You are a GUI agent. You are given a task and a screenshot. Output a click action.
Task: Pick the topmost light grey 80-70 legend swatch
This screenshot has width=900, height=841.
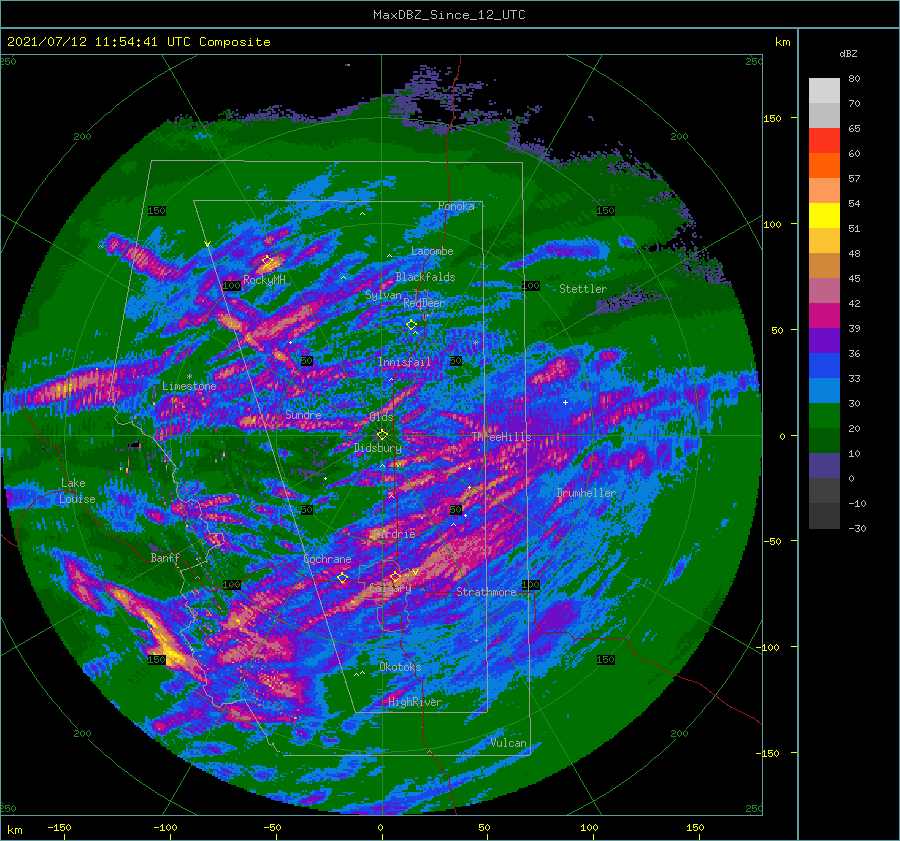(x=824, y=91)
